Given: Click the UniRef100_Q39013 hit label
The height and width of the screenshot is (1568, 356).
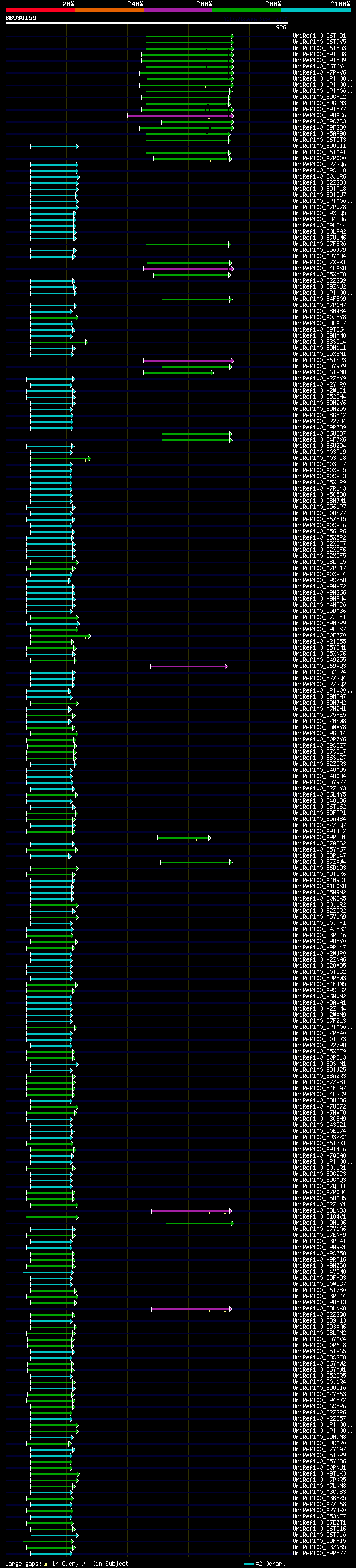Looking at the screenshot, I should coord(319,1321).
